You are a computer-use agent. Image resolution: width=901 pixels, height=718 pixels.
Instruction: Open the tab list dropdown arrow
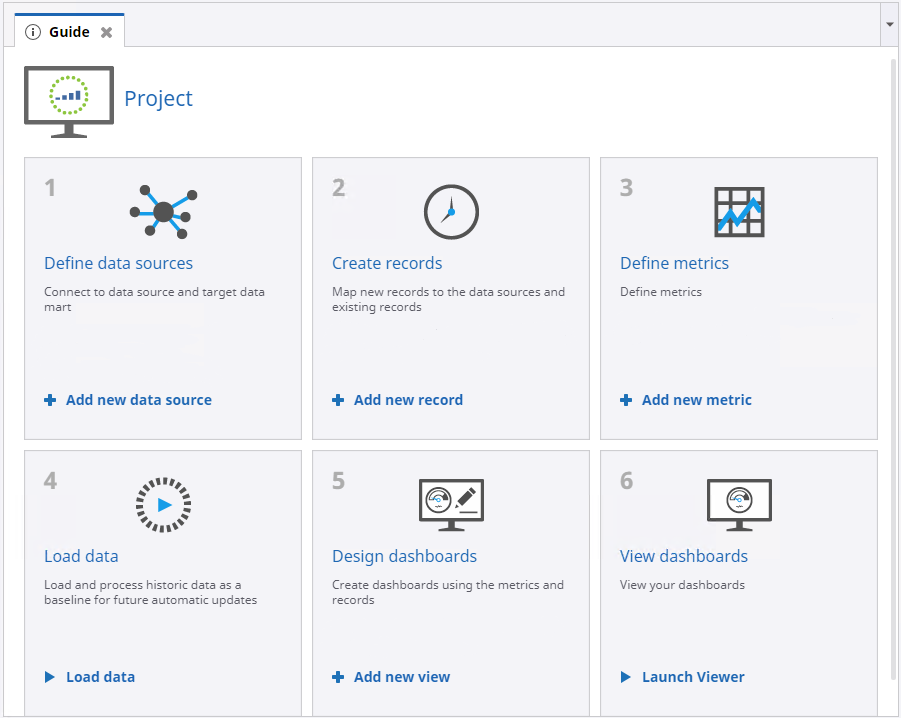889,24
